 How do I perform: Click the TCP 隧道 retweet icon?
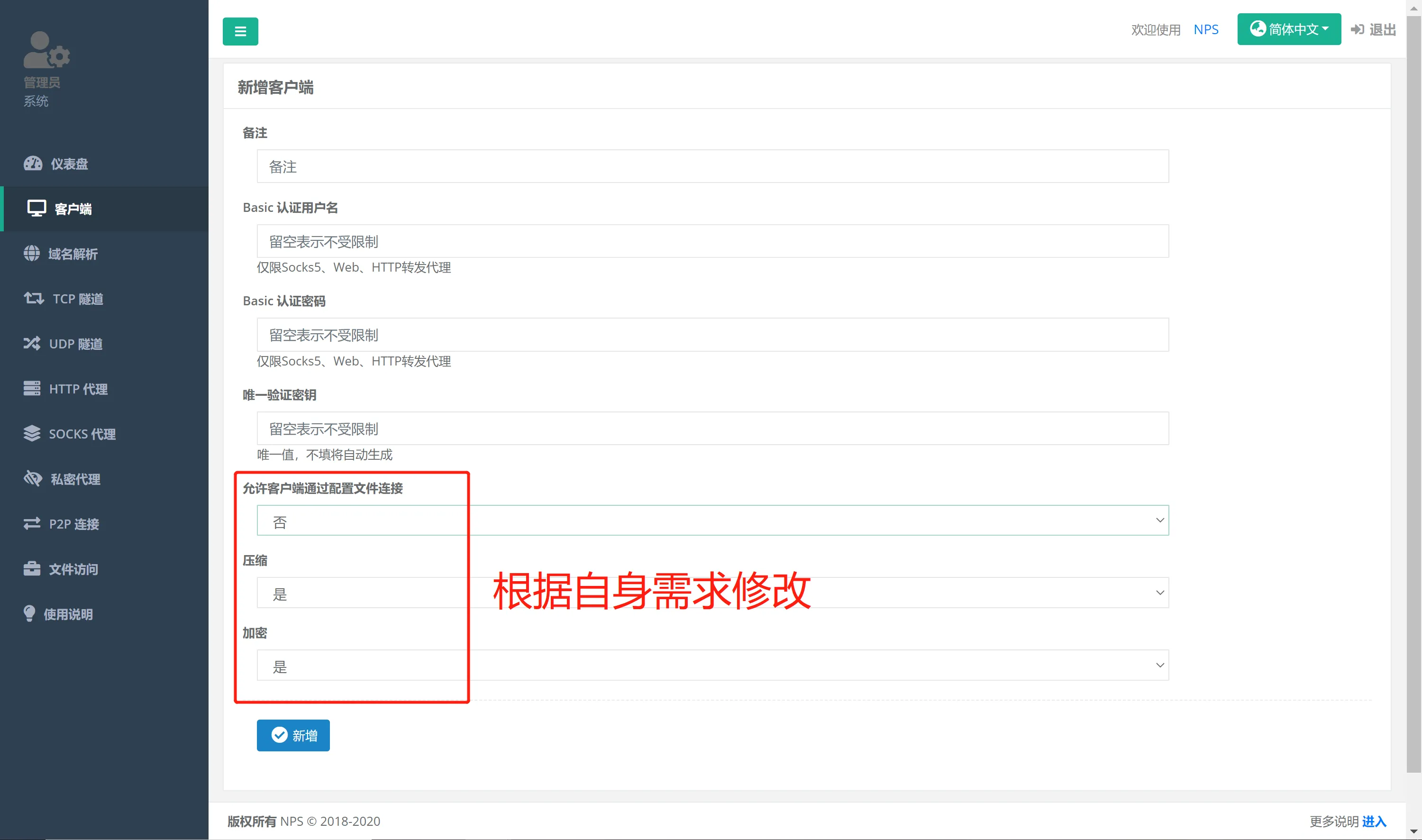[33, 298]
